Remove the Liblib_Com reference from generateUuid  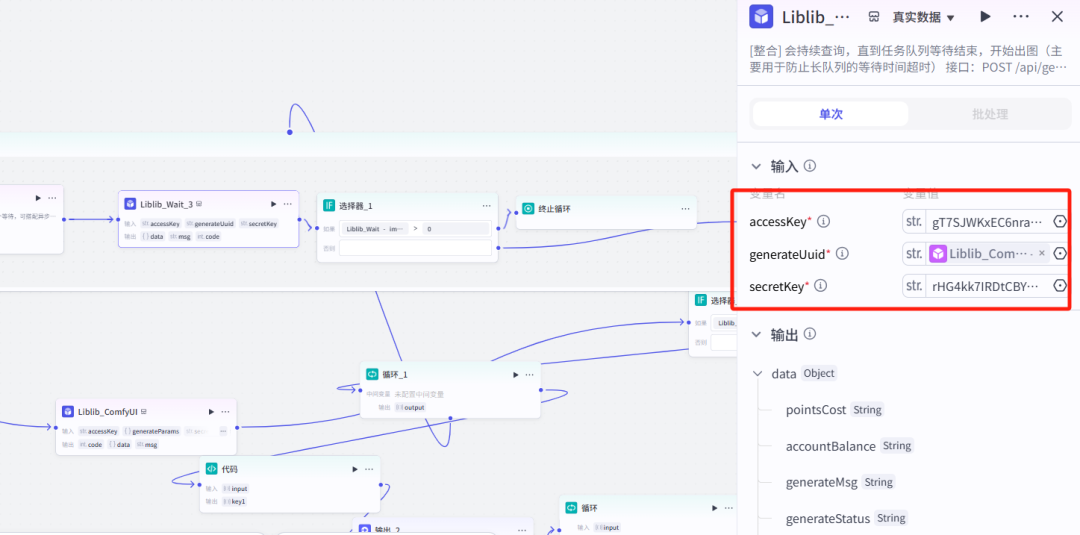click(1041, 253)
